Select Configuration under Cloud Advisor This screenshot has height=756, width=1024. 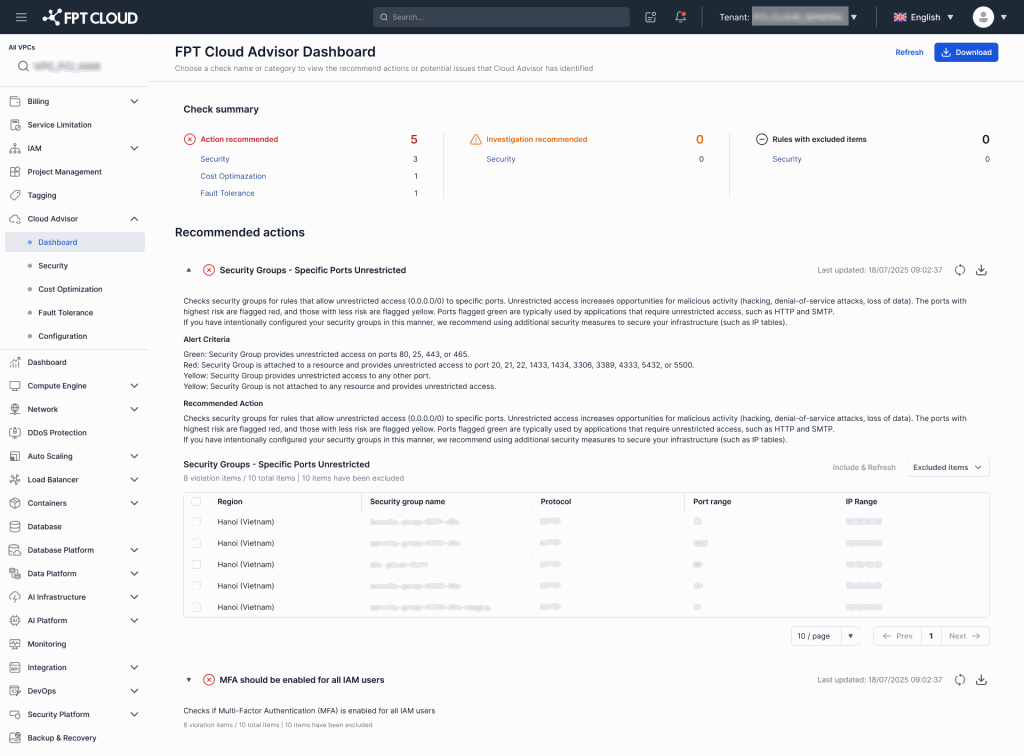point(63,336)
